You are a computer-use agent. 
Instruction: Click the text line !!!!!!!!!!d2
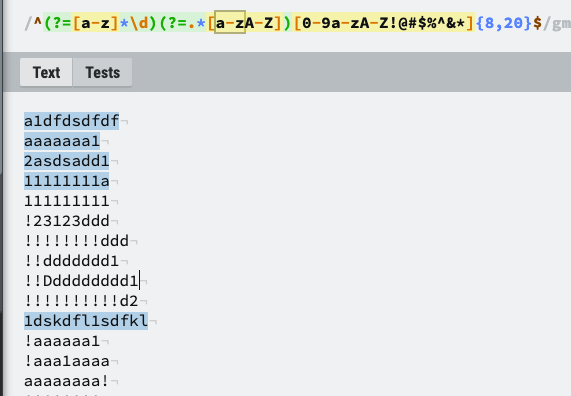[x=81, y=301]
